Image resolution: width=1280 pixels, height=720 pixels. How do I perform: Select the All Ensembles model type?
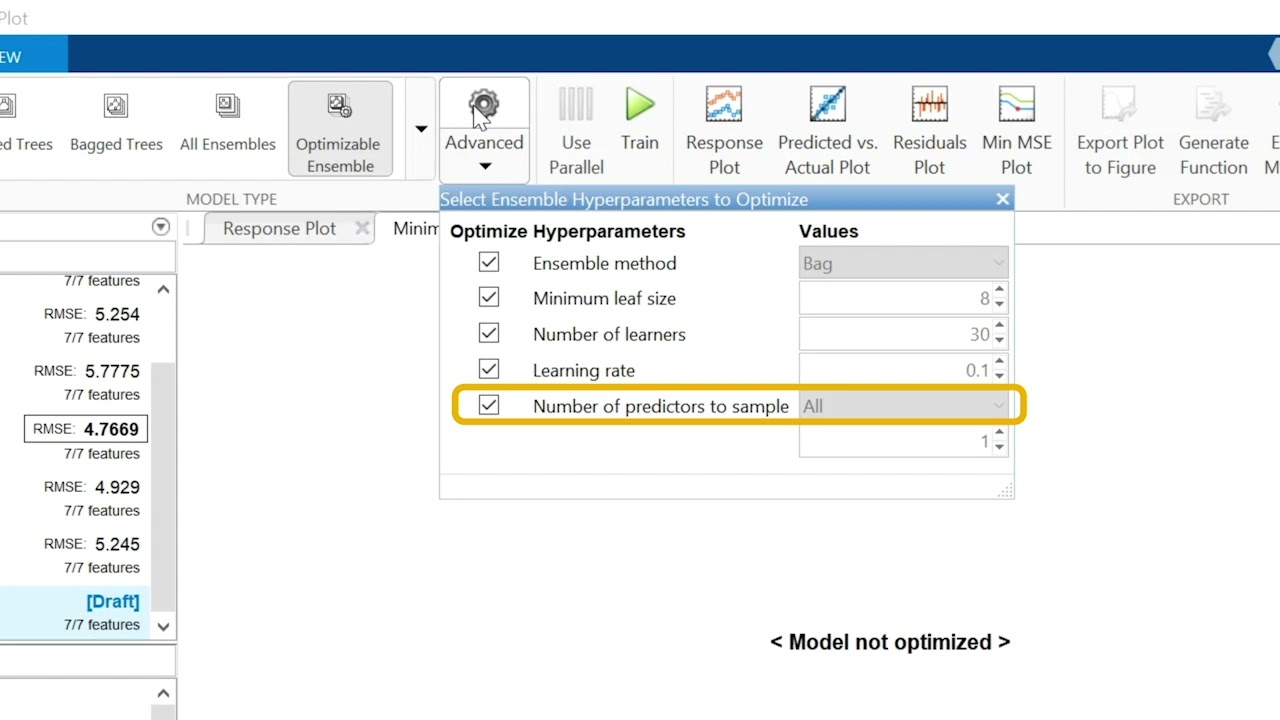pyautogui.click(x=228, y=123)
